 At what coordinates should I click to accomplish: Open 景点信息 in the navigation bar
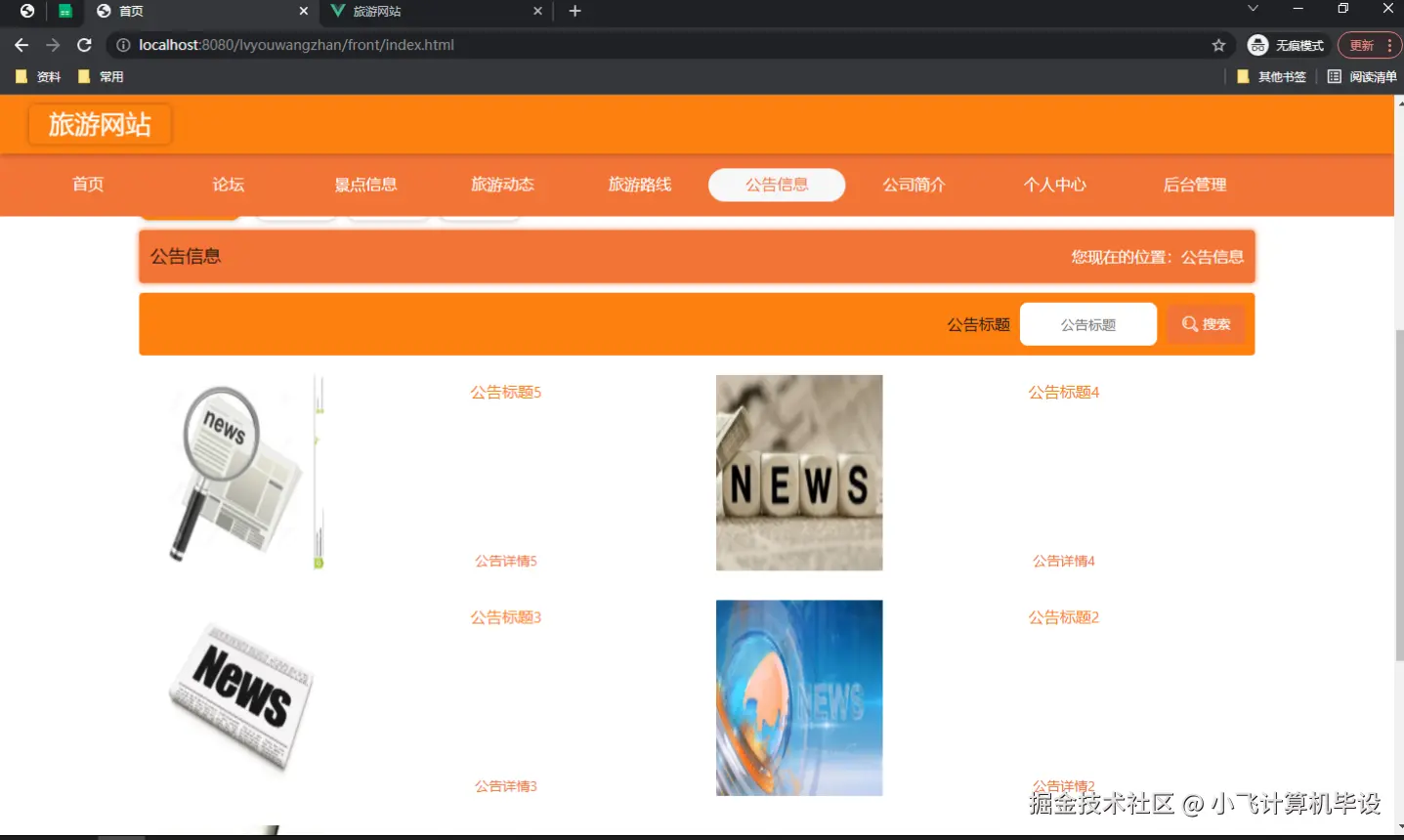coord(365,185)
